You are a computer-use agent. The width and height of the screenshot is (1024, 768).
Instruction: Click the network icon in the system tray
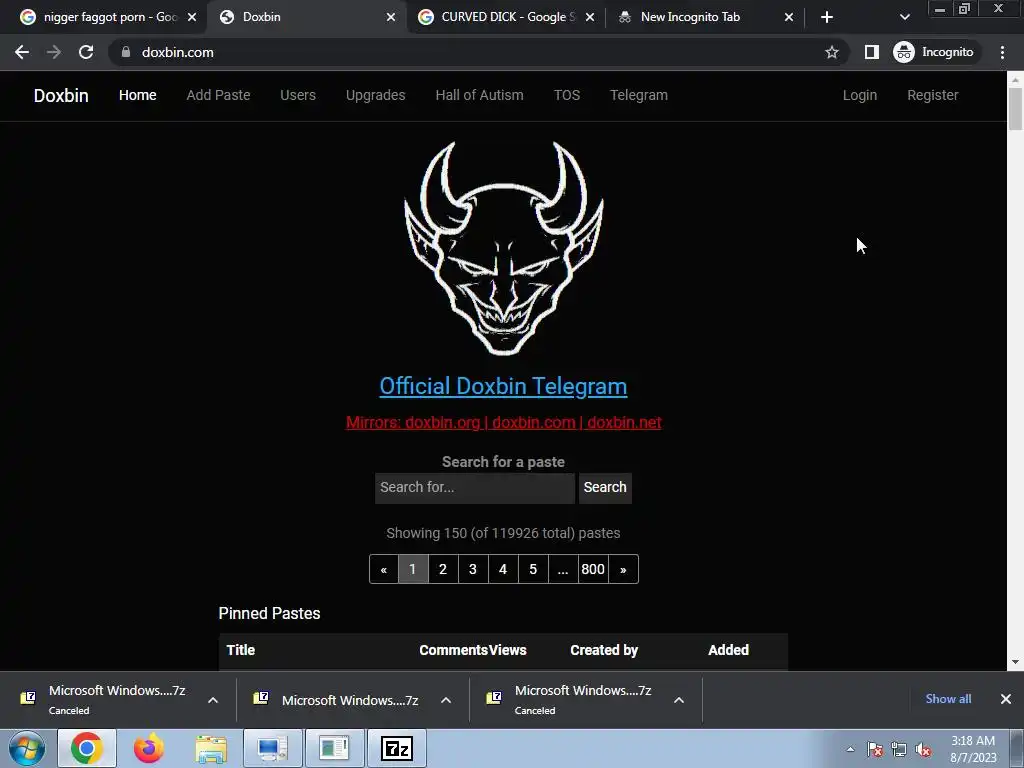(x=899, y=750)
